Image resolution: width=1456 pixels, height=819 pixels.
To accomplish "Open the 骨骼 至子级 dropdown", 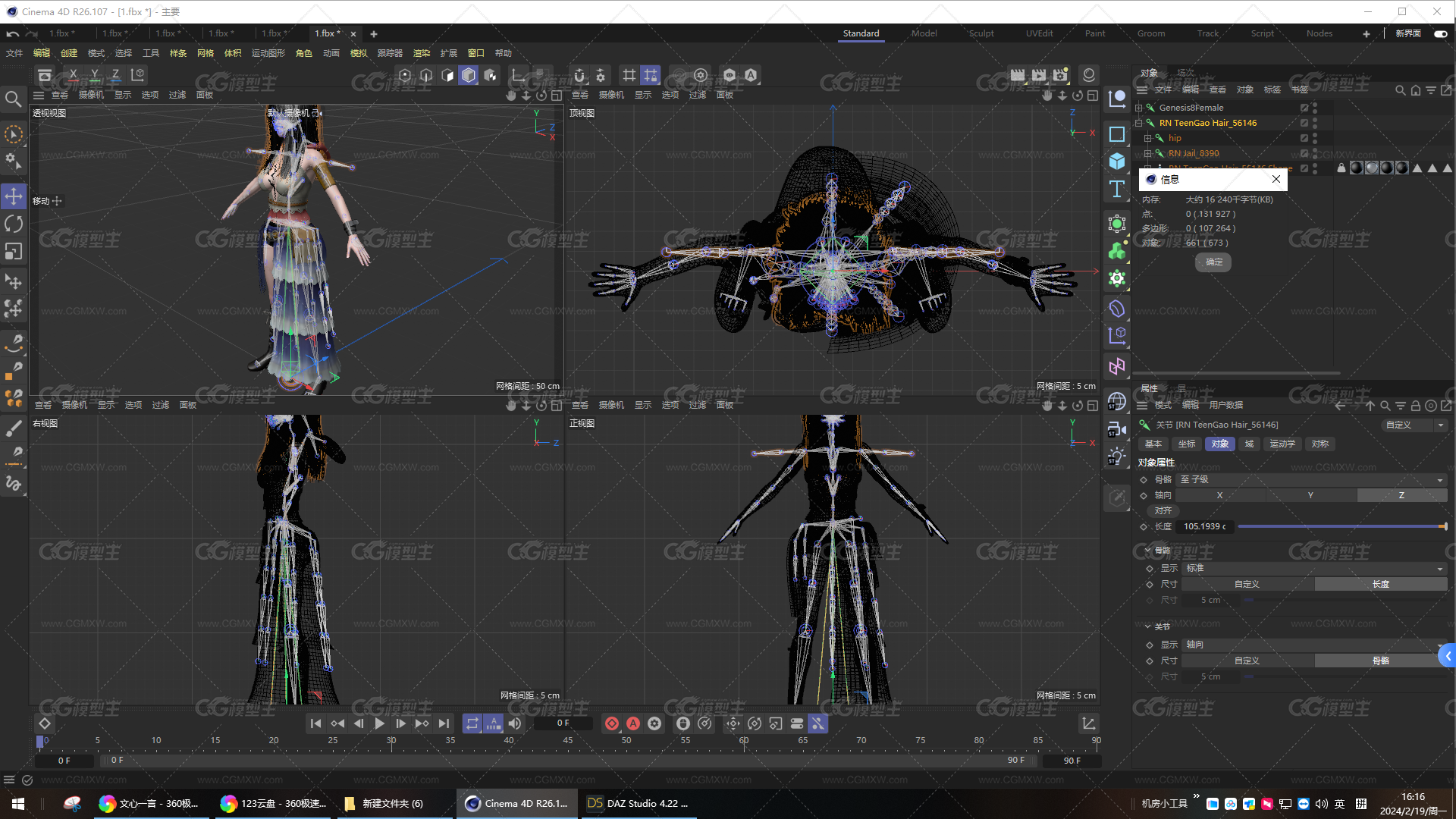I will 1311,479.
